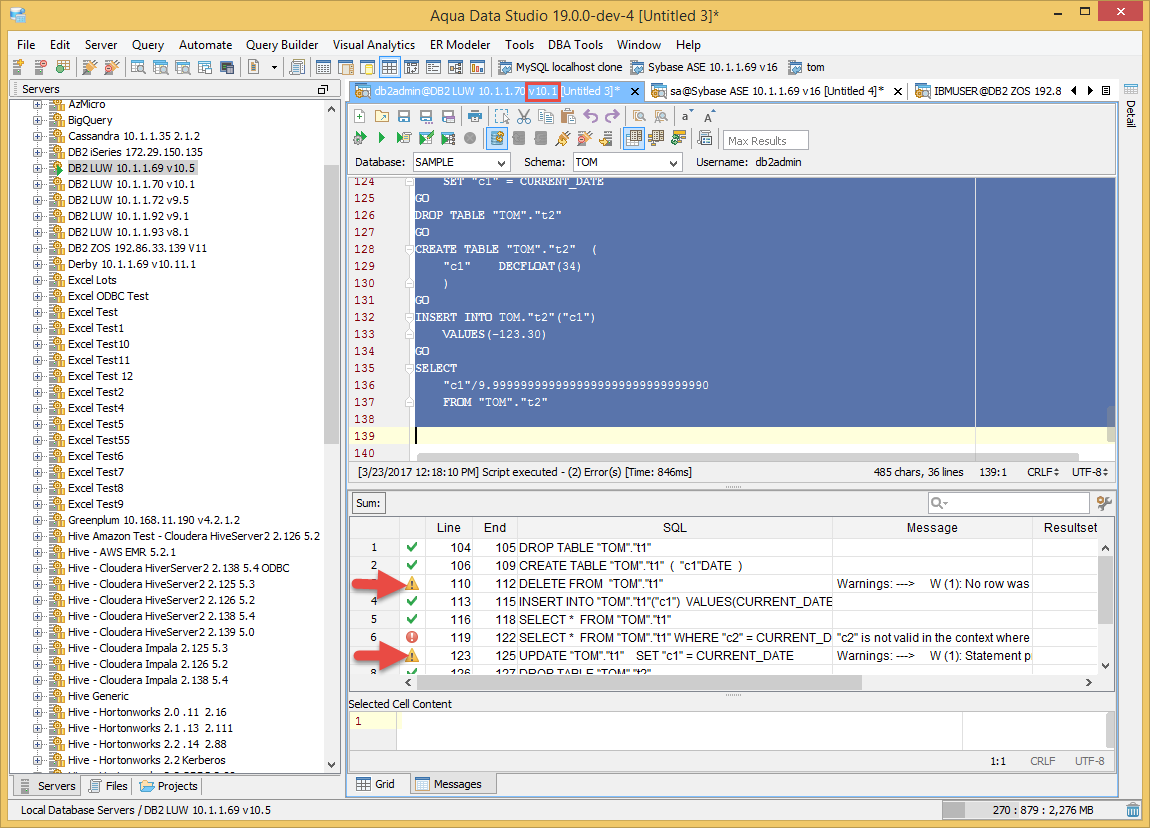
Task: Toggle the Auto Commit database icon
Action: click(x=497, y=137)
